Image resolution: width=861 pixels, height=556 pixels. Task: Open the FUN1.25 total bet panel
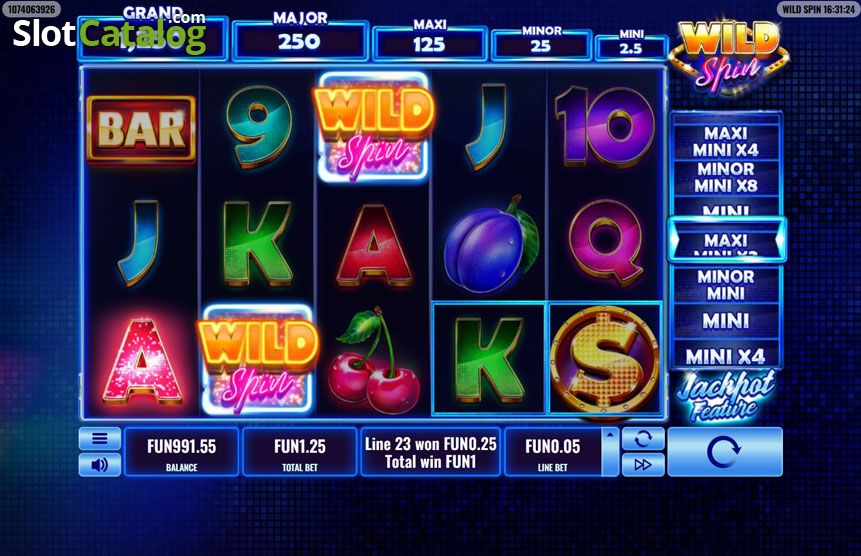coord(300,452)
